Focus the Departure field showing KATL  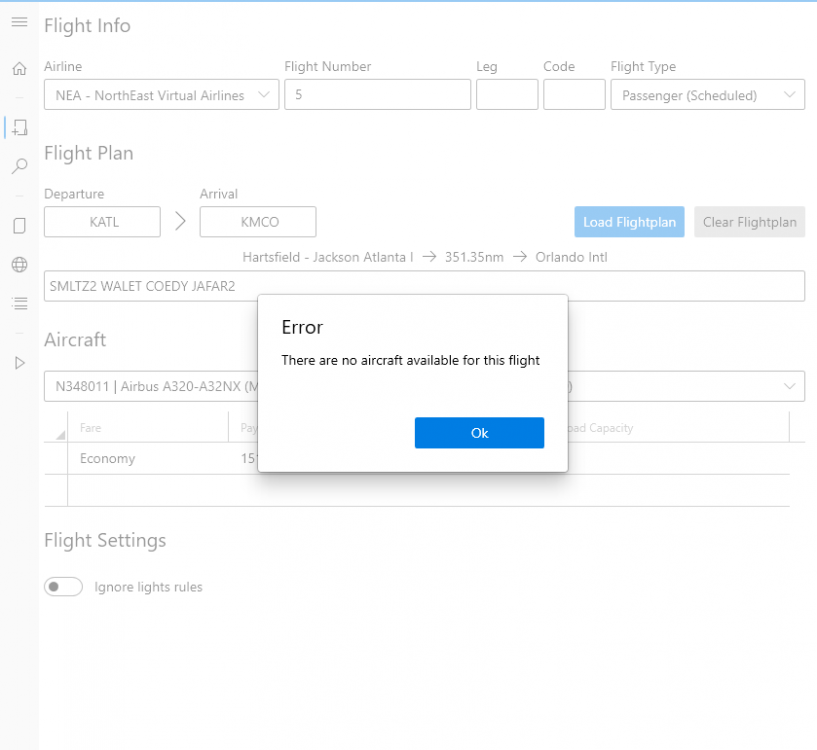pos(103,222)
